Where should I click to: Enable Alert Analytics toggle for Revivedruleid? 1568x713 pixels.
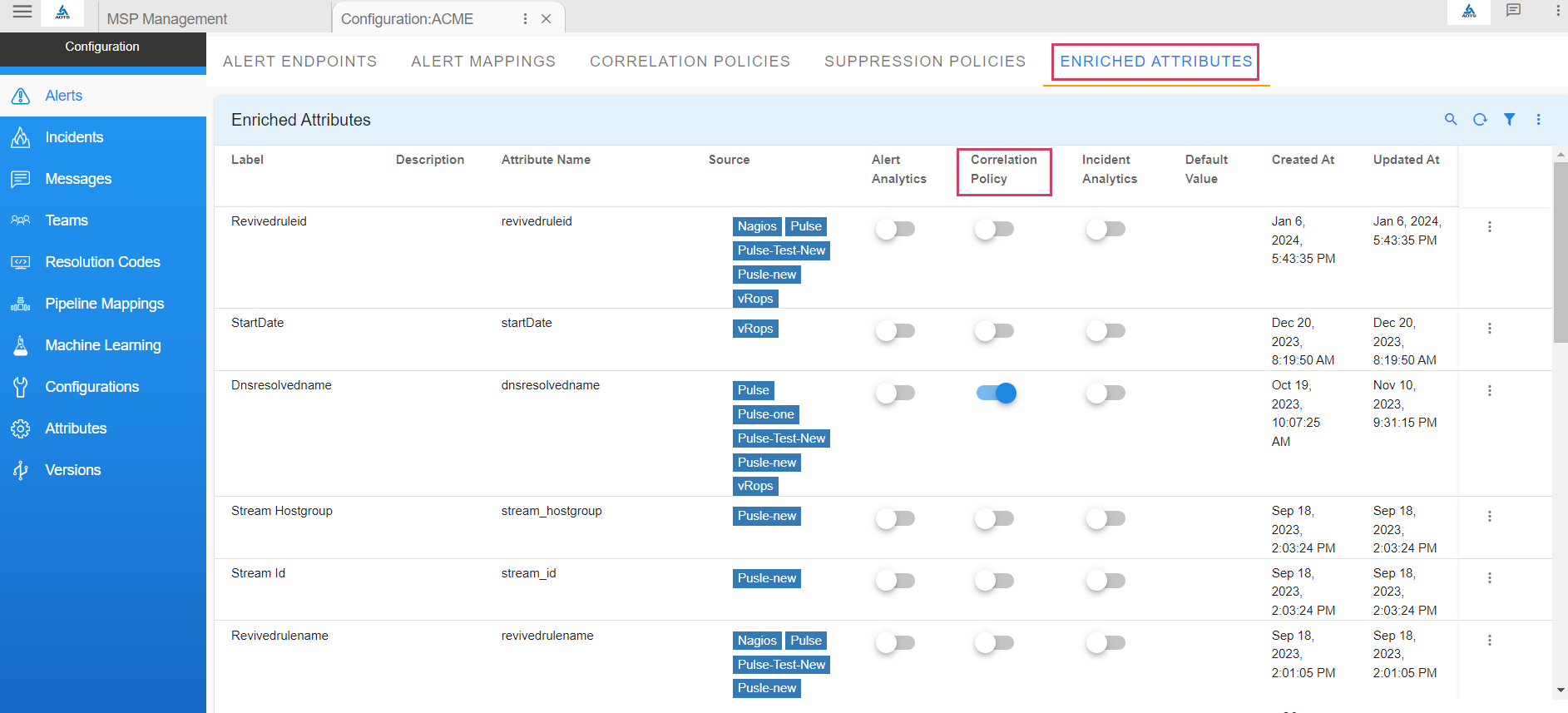[x=895, y=229]
